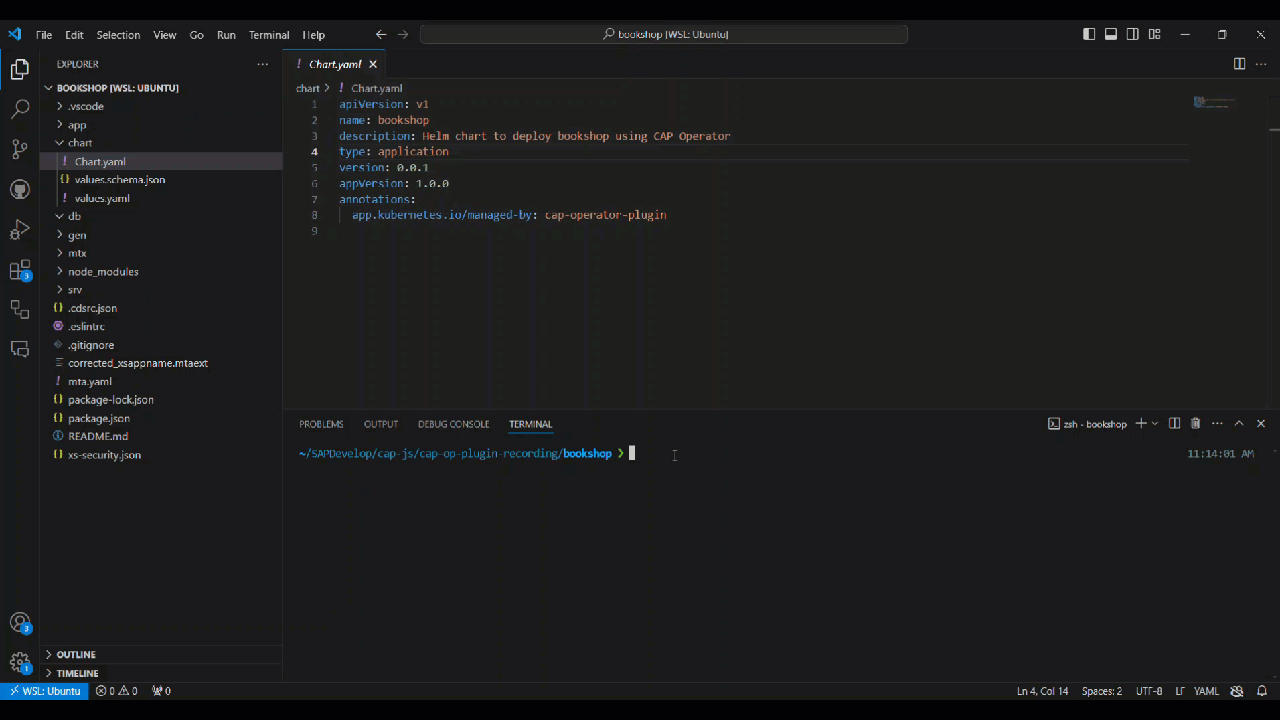Viewport: 1280px width, 720px height.
Task: Collapse the chart folder
Action: (161, 143)
